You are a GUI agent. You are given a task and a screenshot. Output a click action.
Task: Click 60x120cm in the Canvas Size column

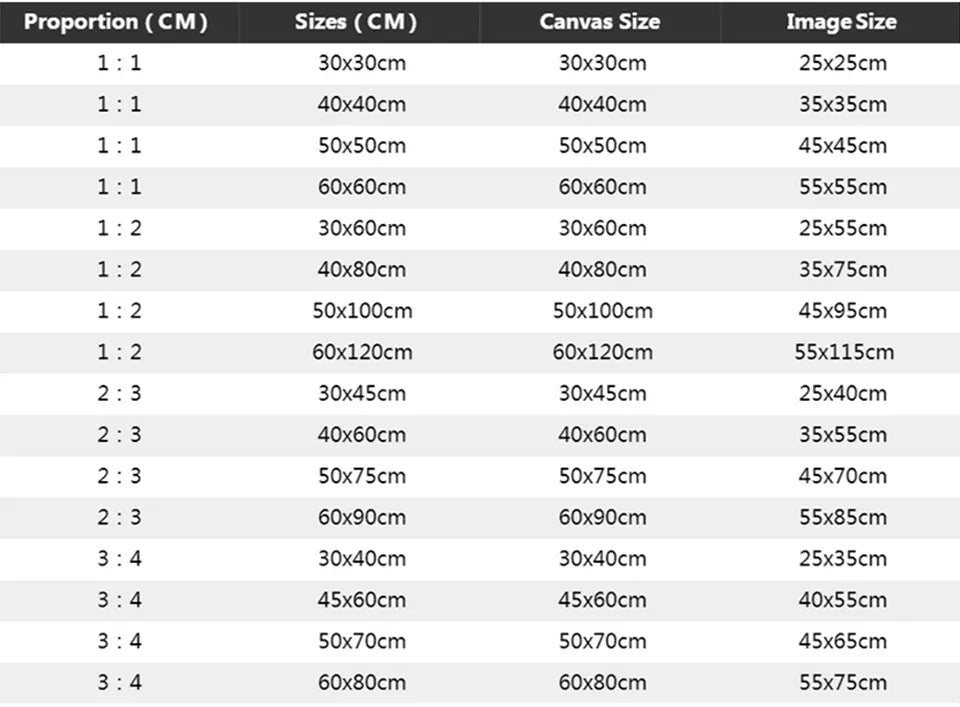[x=602, y=352]
